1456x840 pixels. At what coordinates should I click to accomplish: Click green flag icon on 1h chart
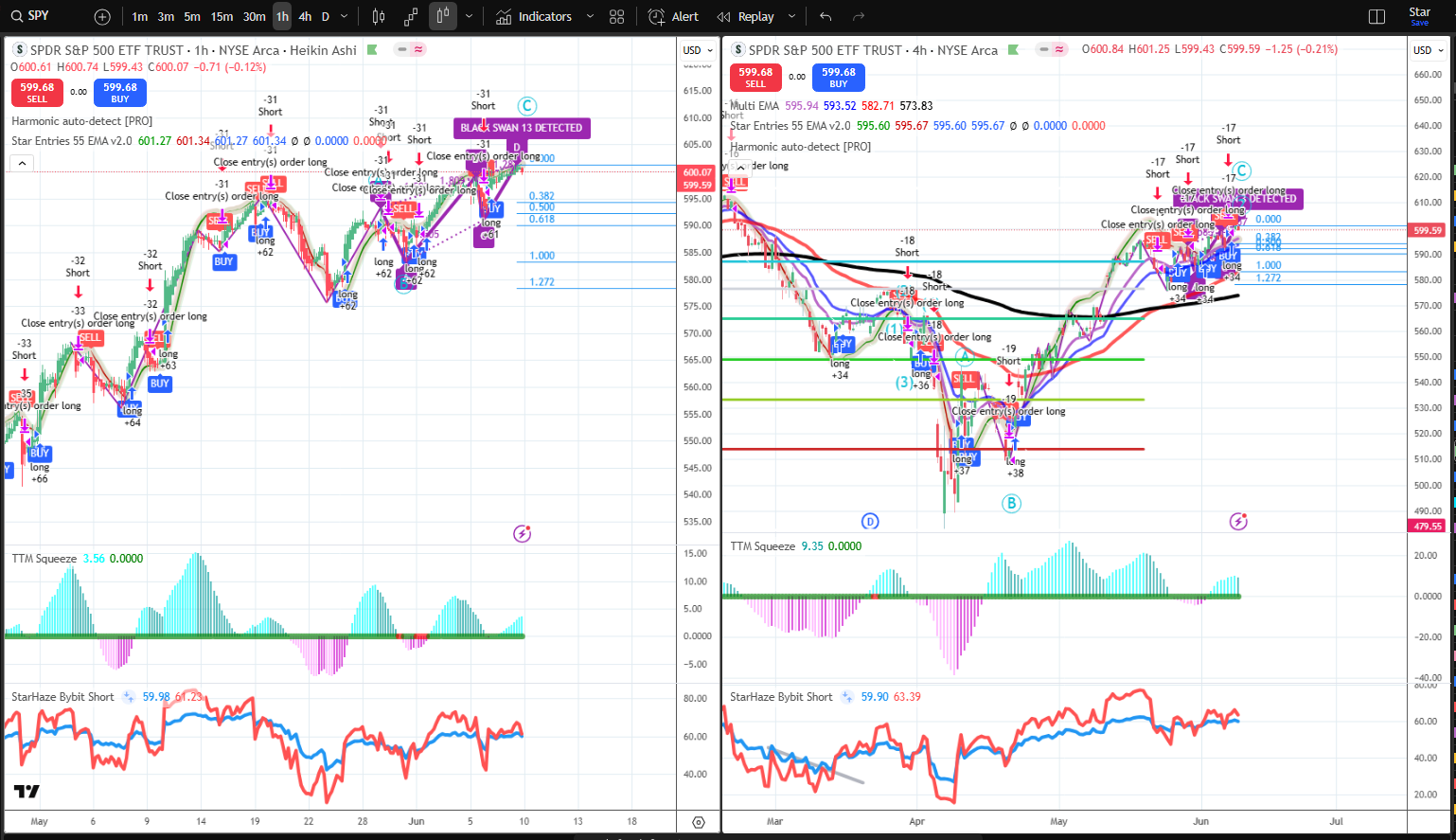point(372,50)
